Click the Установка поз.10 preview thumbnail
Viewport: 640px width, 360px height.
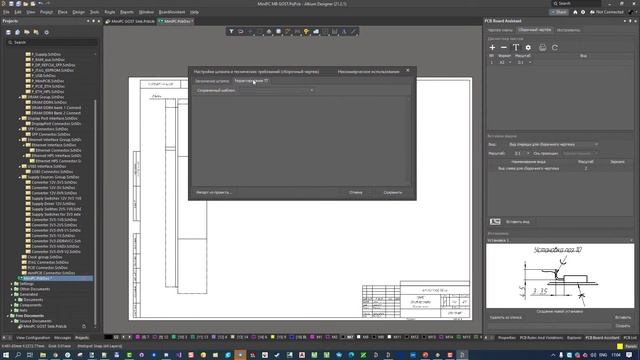[560, 276]
